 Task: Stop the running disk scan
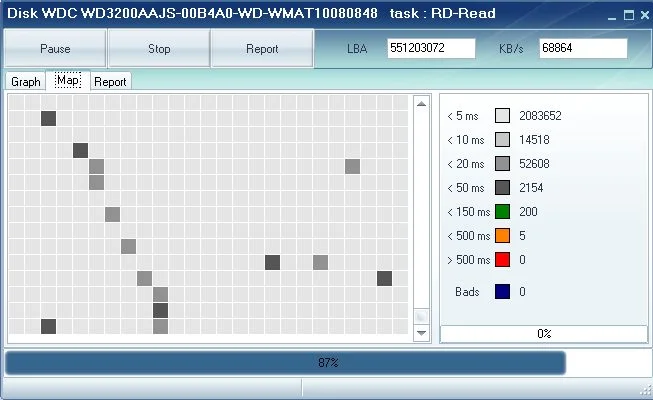pyautogui.click(x=159, y=48)
